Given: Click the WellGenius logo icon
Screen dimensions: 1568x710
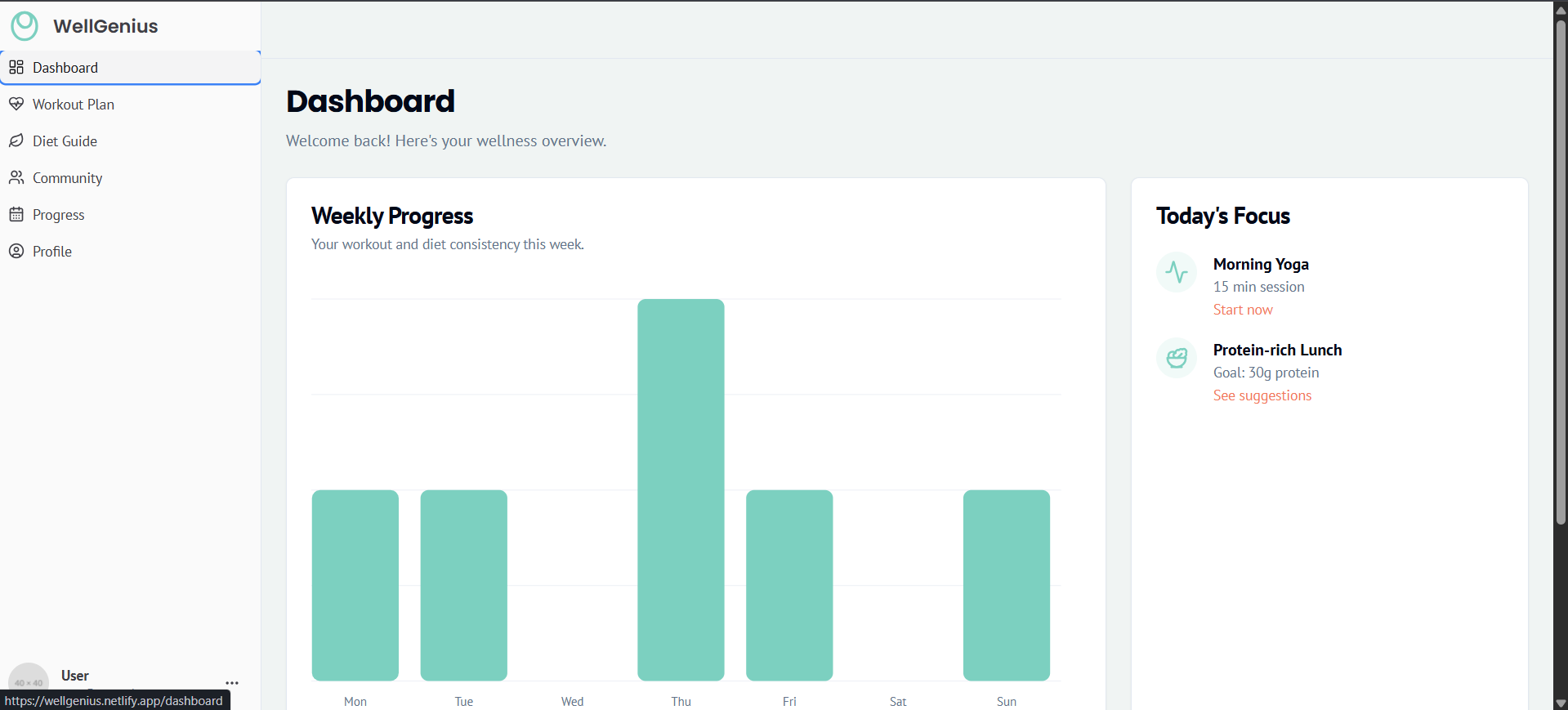Looking at the screenshot, I should [25, 26].
